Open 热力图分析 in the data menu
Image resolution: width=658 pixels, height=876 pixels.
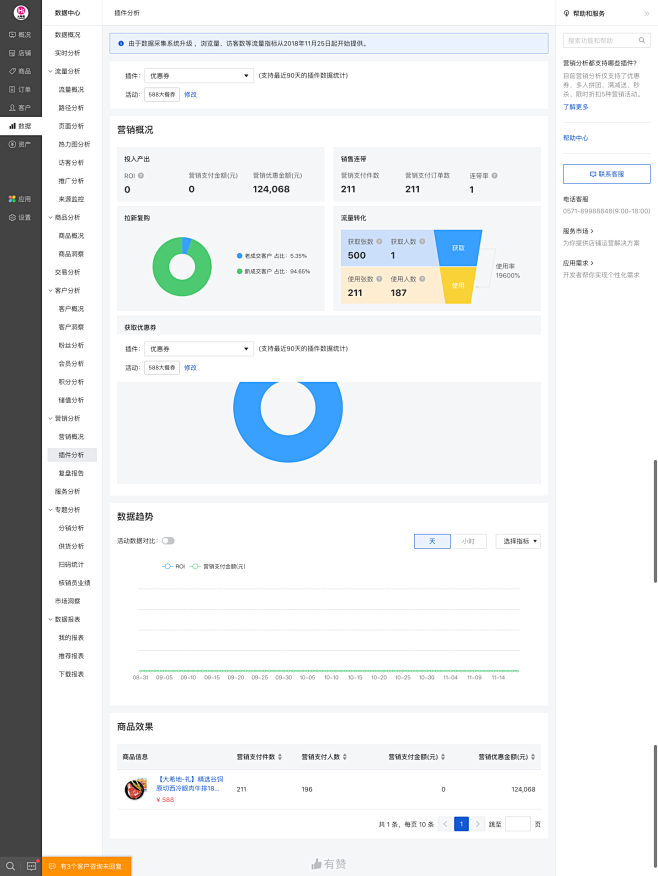[74, 144]
